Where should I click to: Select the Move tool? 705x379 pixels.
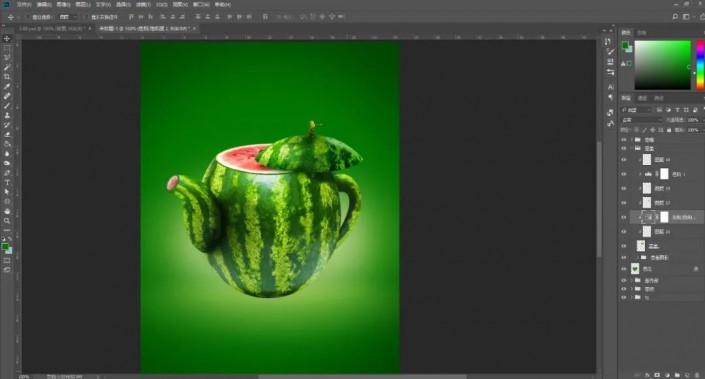tap(7, 38)
